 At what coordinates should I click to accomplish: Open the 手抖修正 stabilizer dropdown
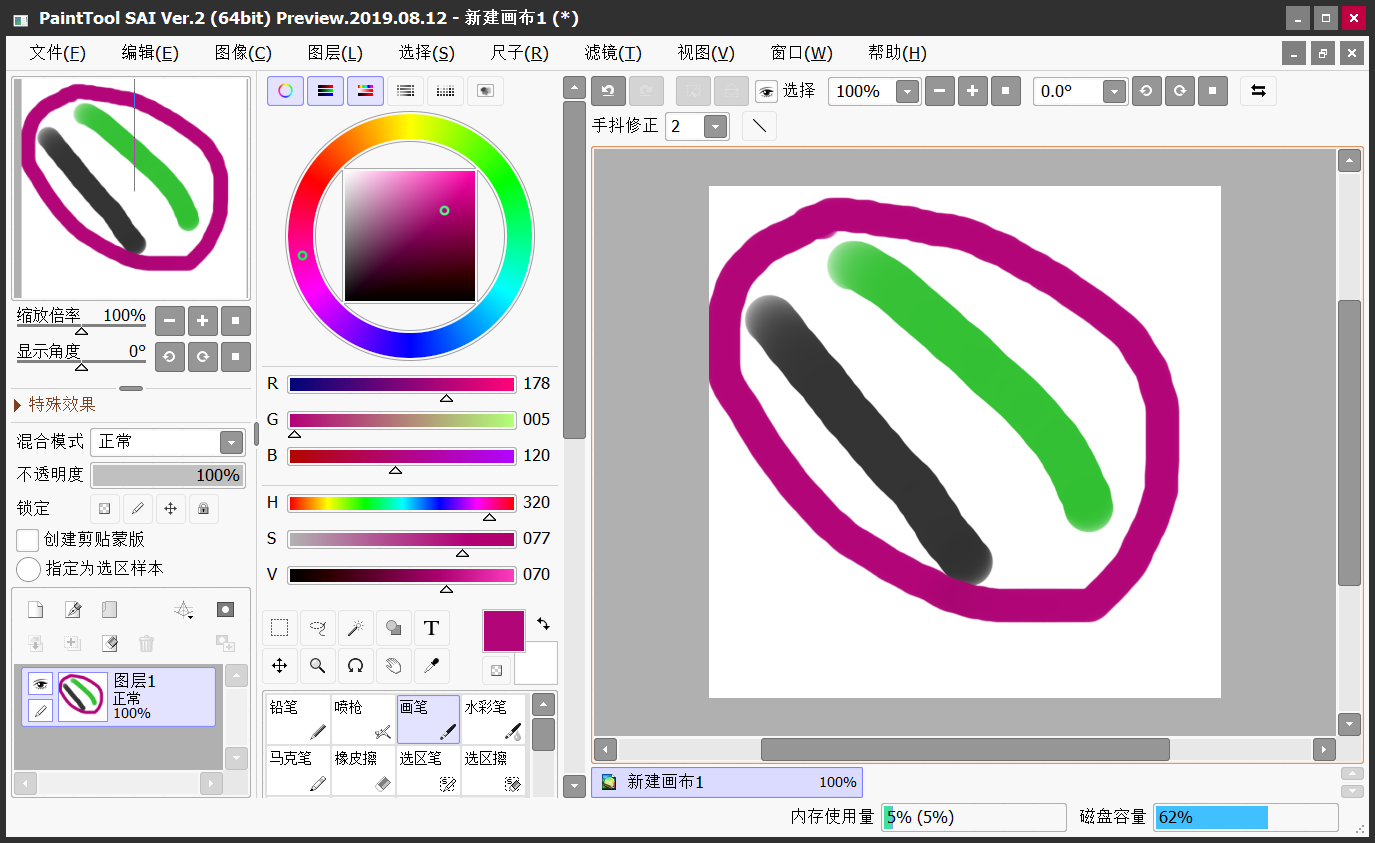coord(715,127)
